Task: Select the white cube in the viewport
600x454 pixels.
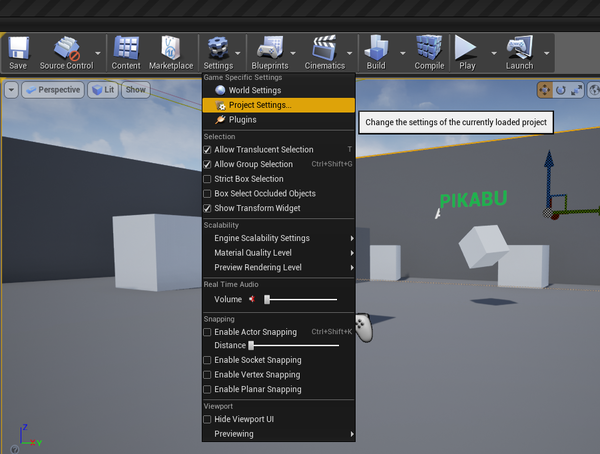Action: tap(149, 253)
